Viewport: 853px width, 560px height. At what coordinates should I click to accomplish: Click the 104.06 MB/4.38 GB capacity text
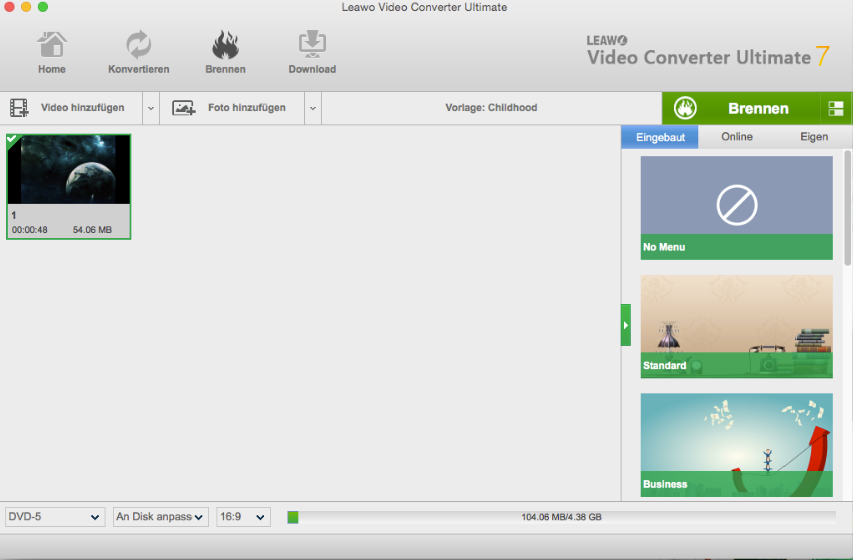(561, 517)
